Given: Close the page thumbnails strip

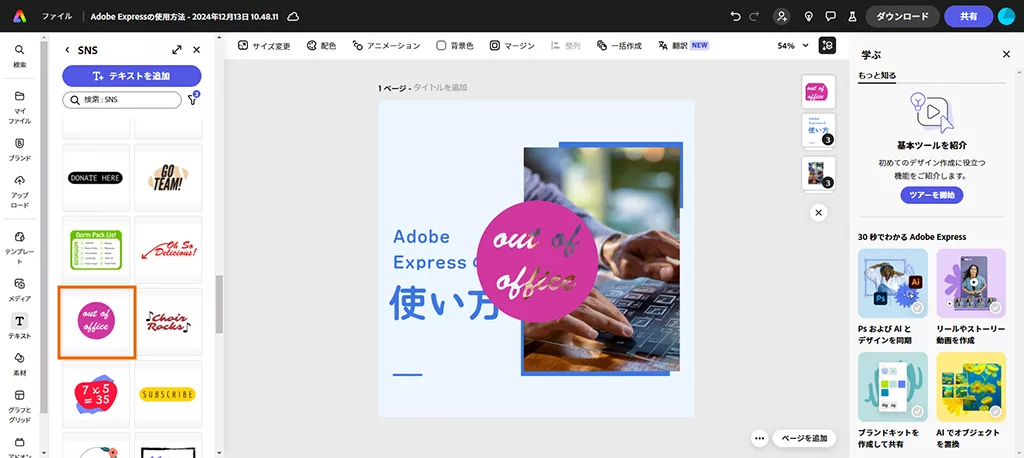Looking at the screenshot, I should point(818,212).
